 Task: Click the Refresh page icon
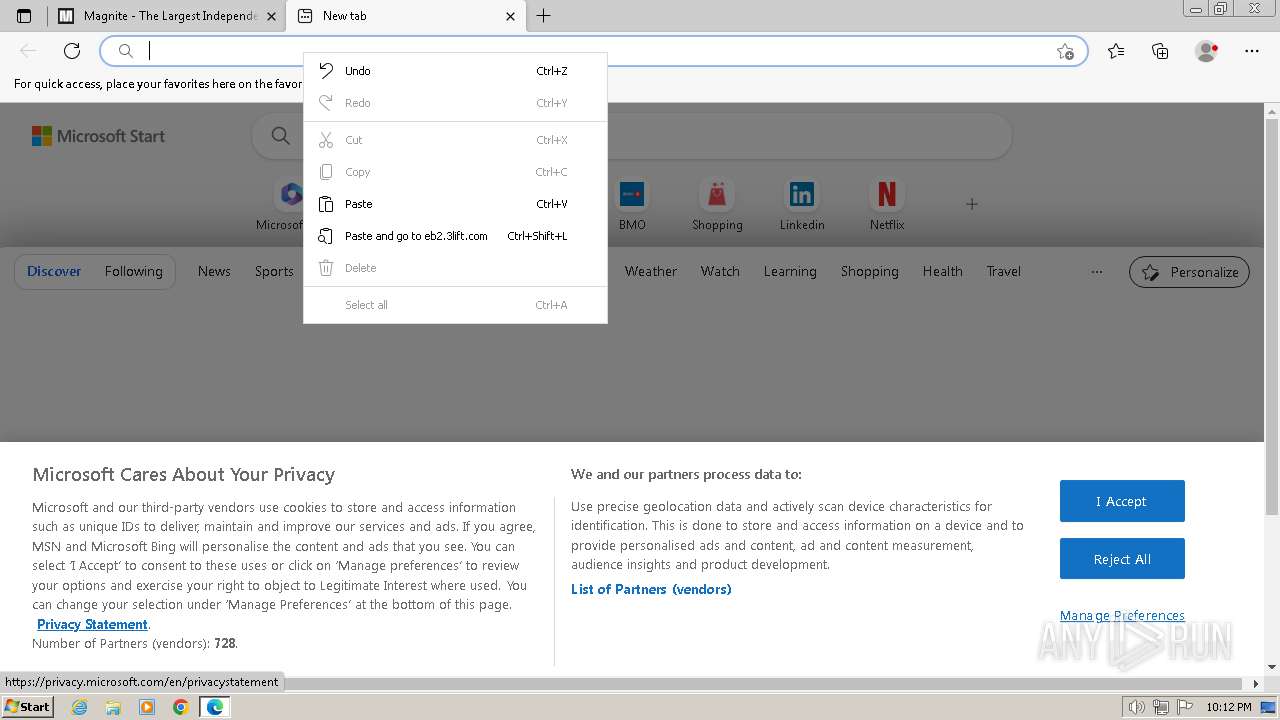(x=72, y=51)
